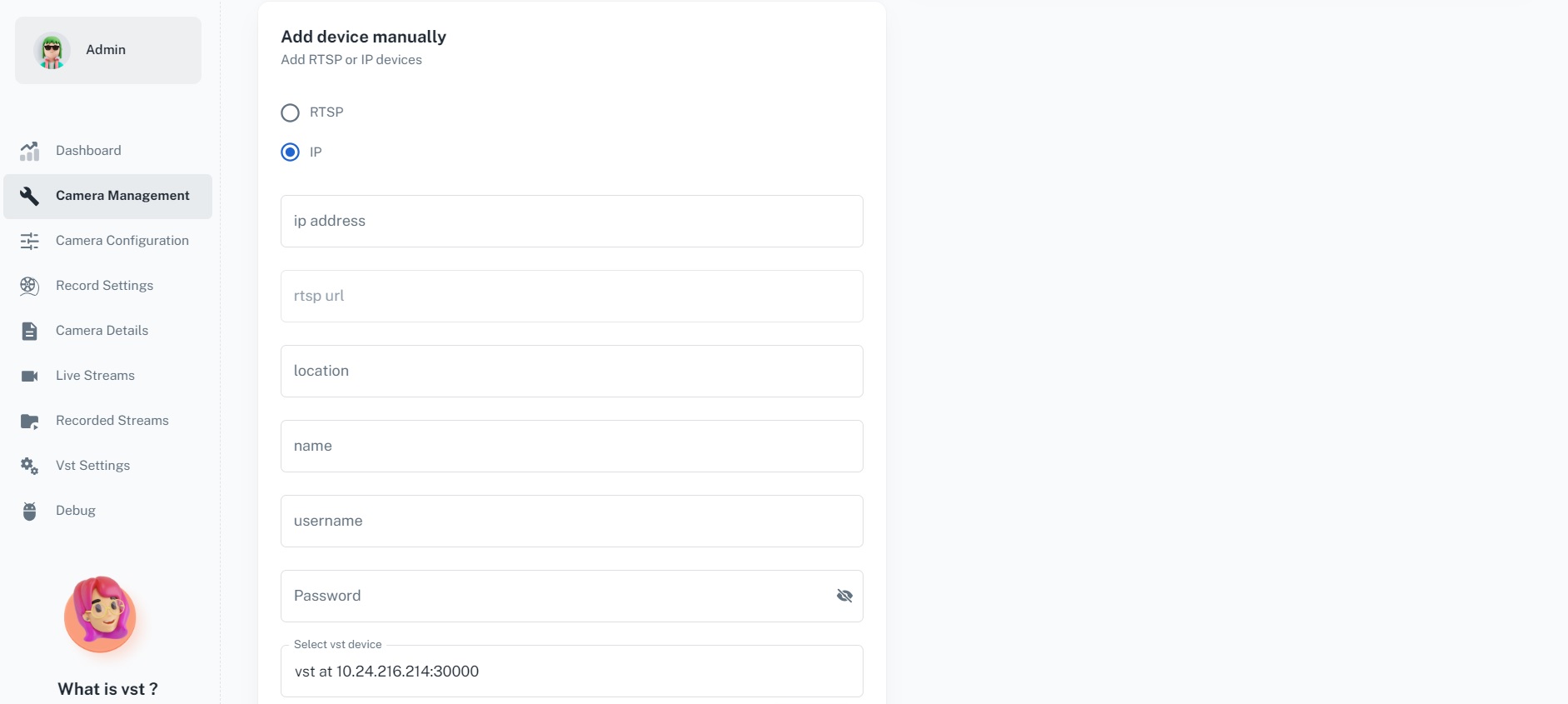Open the Admin profile card
Image resolution: width=1568 pixels, height=704 pixels.
[x=108, y=50]
